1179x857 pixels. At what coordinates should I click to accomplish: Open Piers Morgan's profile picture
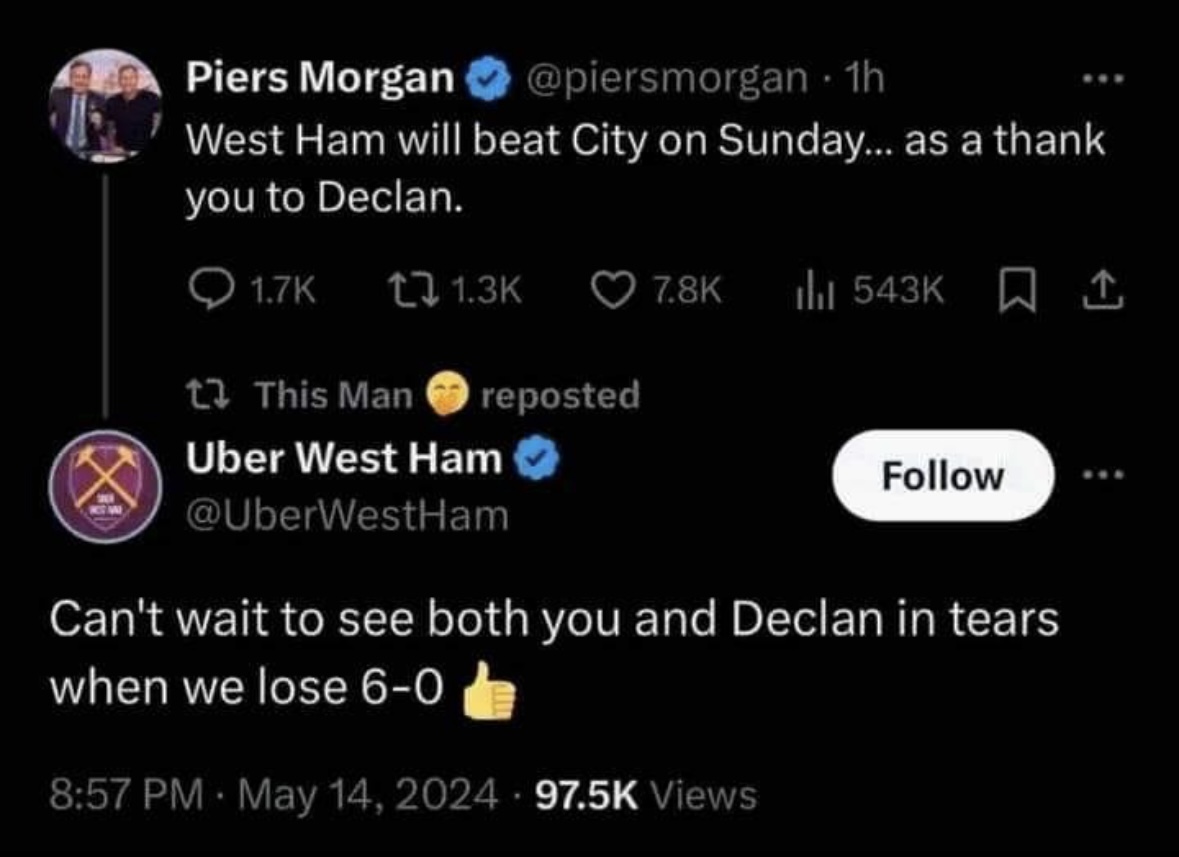point(105,105)
